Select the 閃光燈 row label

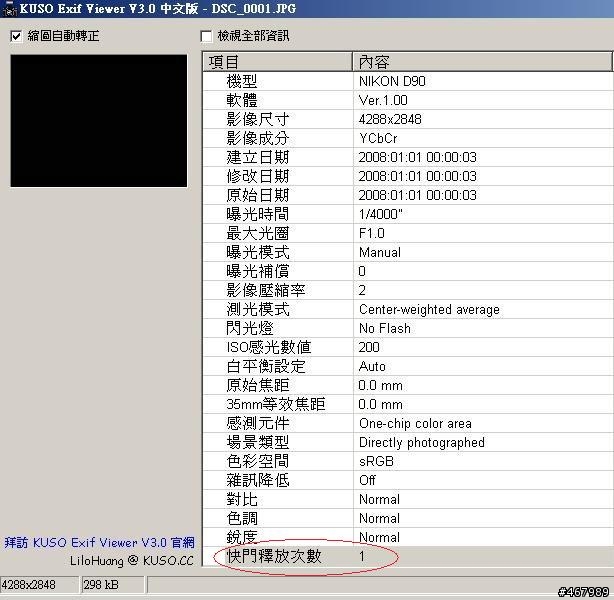point(249,328)
